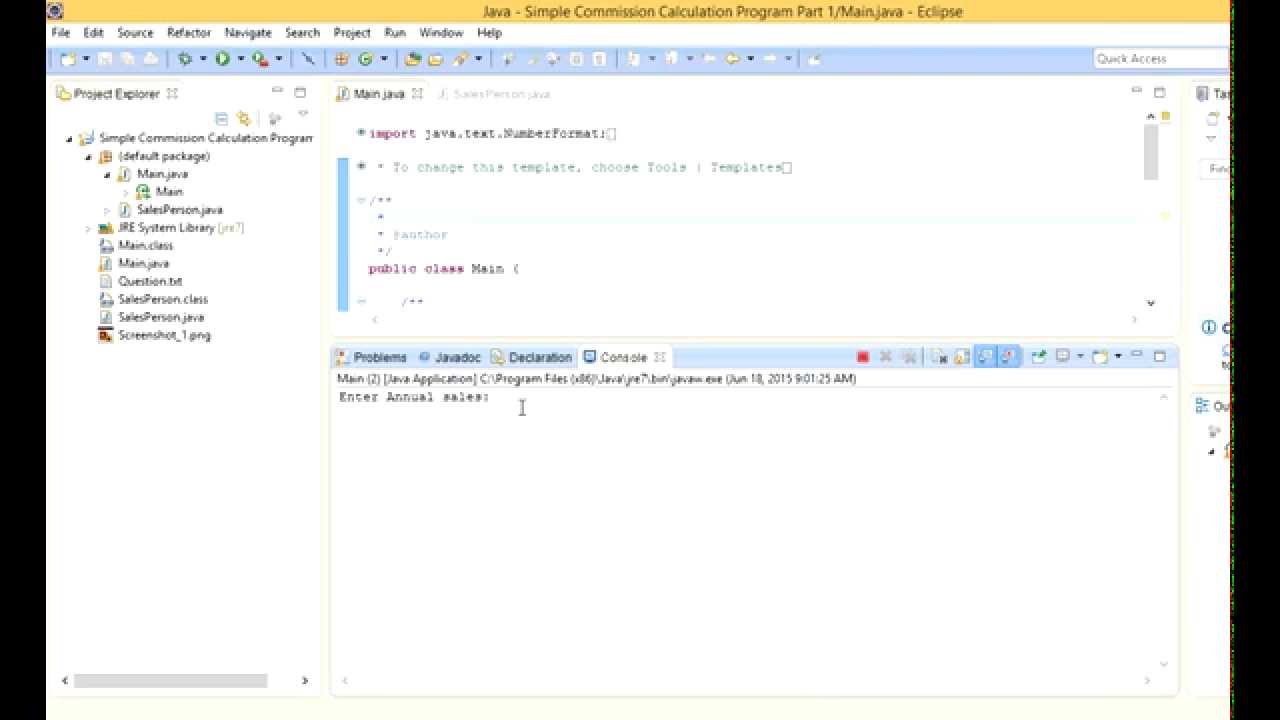This screenshot has height=720, width=1280.
Task: Click the Last Edit Location toolbar icon
Action: [x=708, y=59]
